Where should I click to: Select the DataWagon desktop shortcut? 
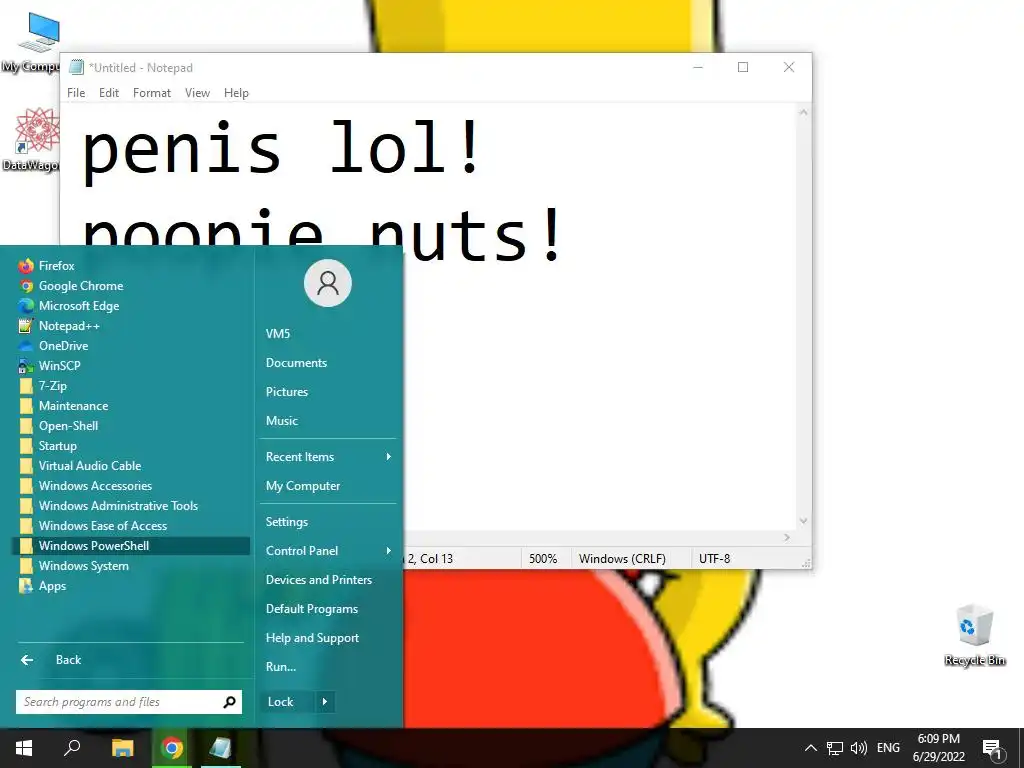(31, 139)
